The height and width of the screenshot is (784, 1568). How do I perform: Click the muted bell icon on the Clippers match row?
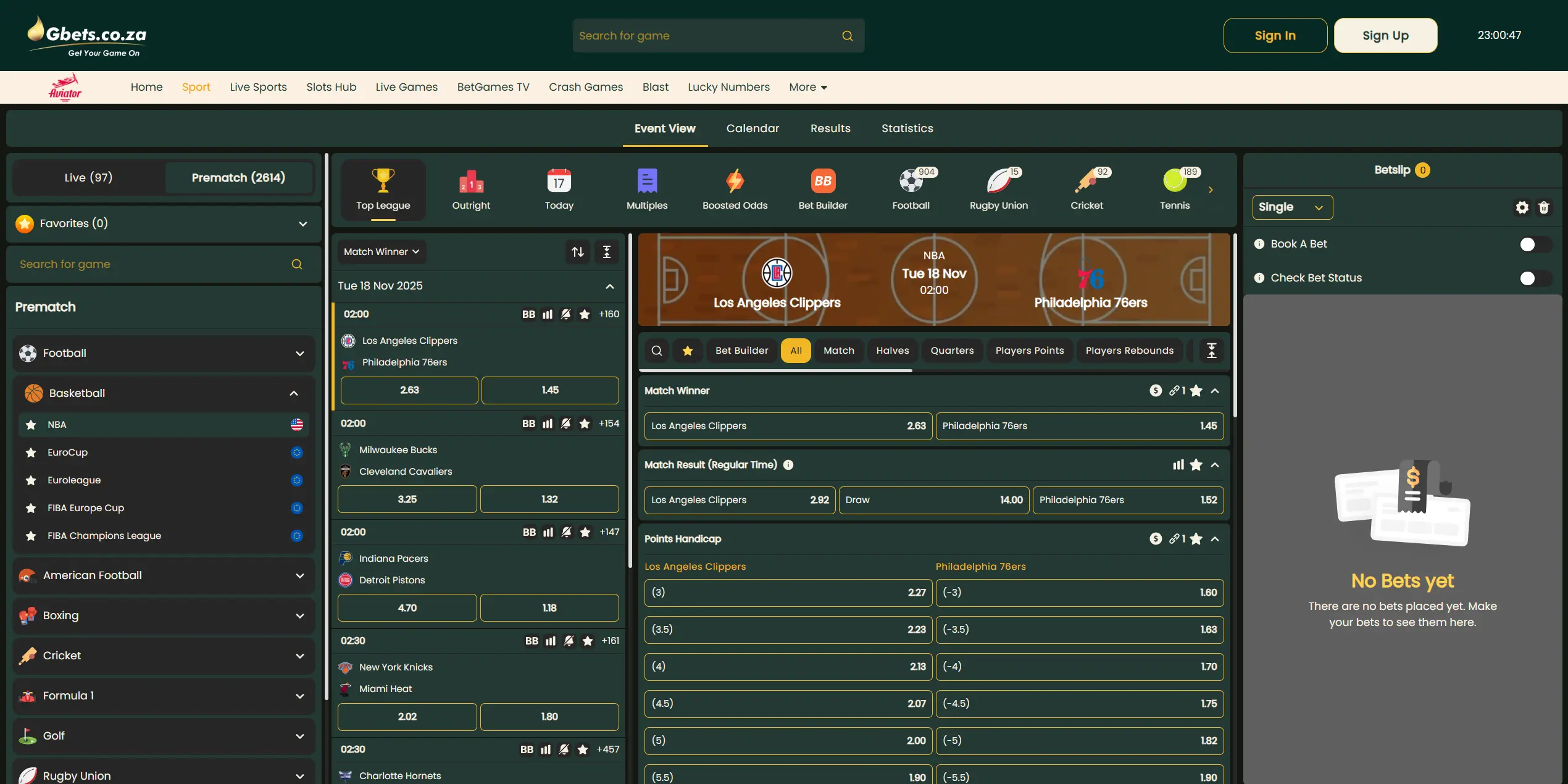point(565,314)
